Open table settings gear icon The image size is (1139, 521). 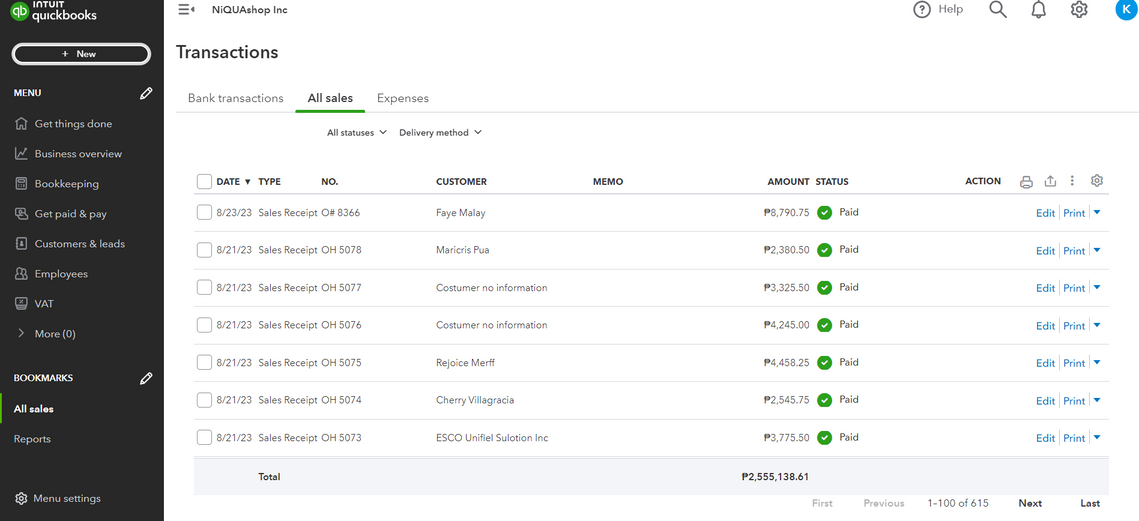click(1097, 181)
